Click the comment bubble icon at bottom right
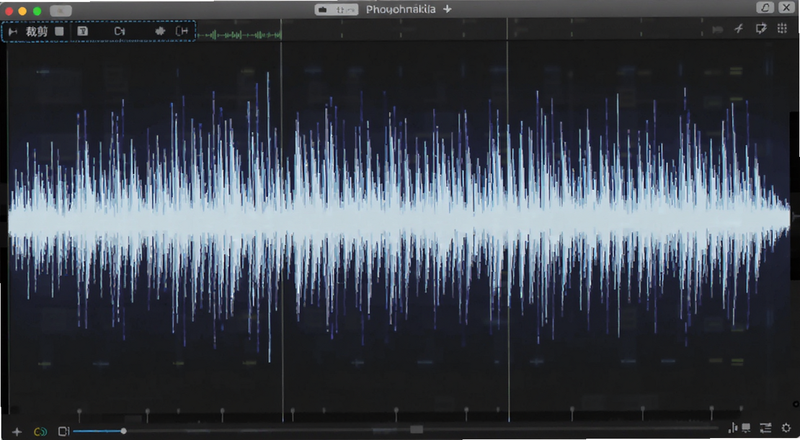This screenshot has width=800, height=440. coord(746,428)
